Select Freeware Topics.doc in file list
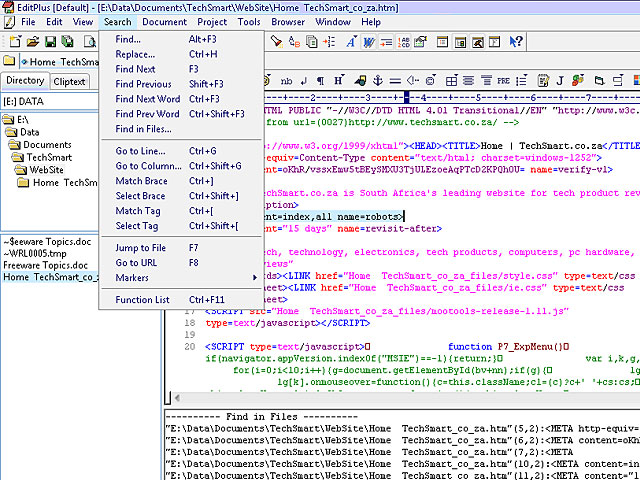The width and height of the screenshot is (640, 480). (x=46, y=265)
